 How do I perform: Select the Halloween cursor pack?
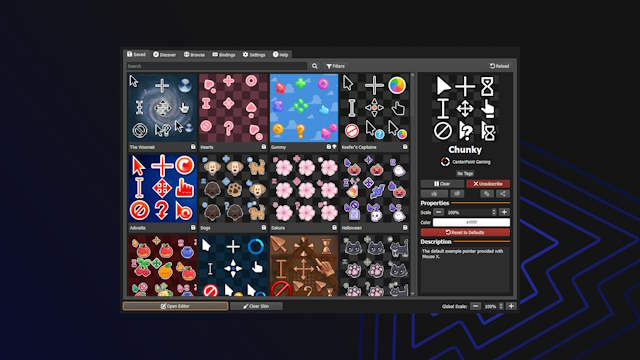[x=374, y=189]
